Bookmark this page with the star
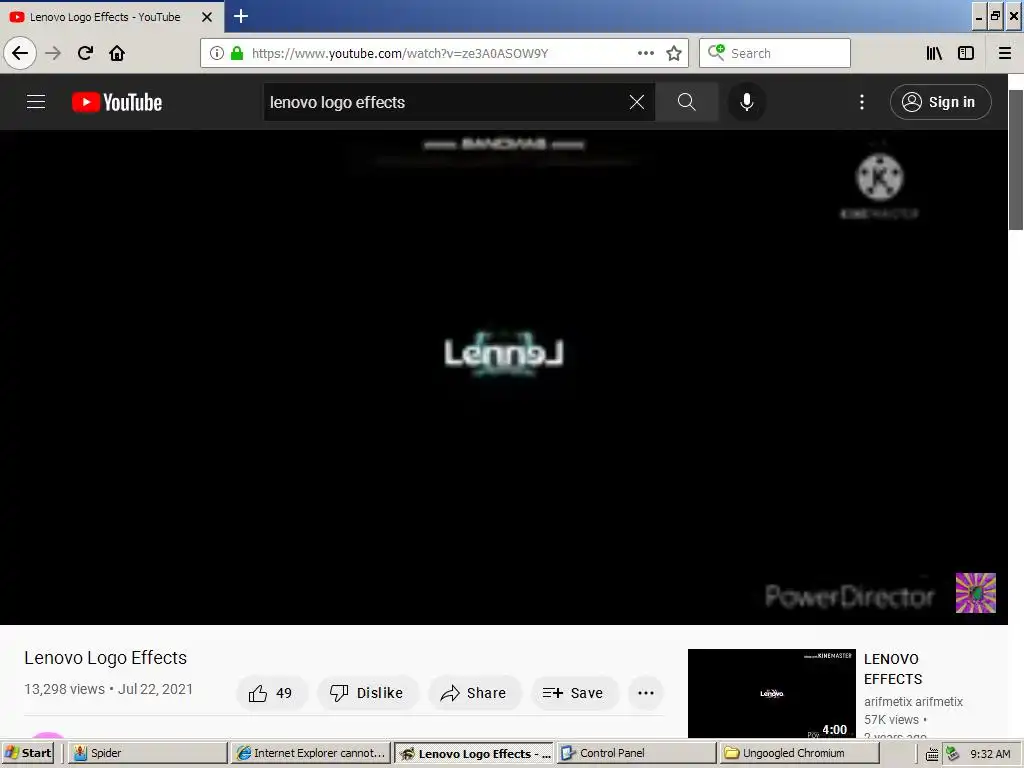This screenshot has width=1024, height=768. [674, 53]
